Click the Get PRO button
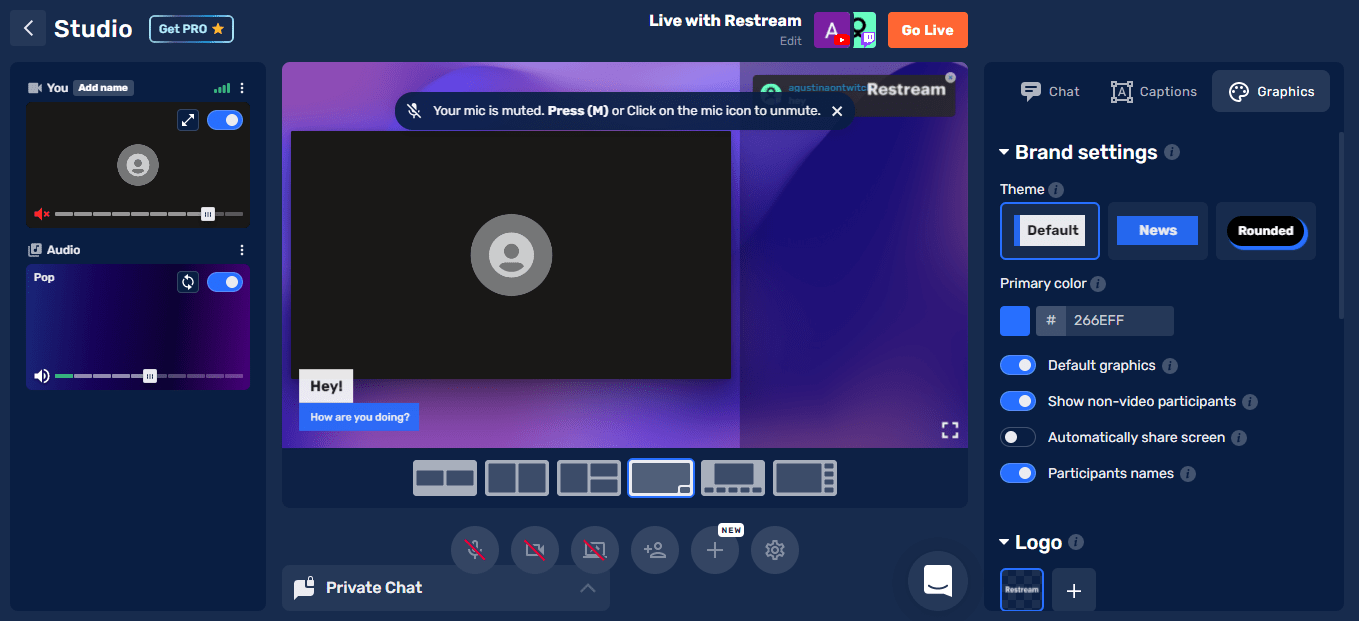Screen dimensions: 1359x621 191,29
